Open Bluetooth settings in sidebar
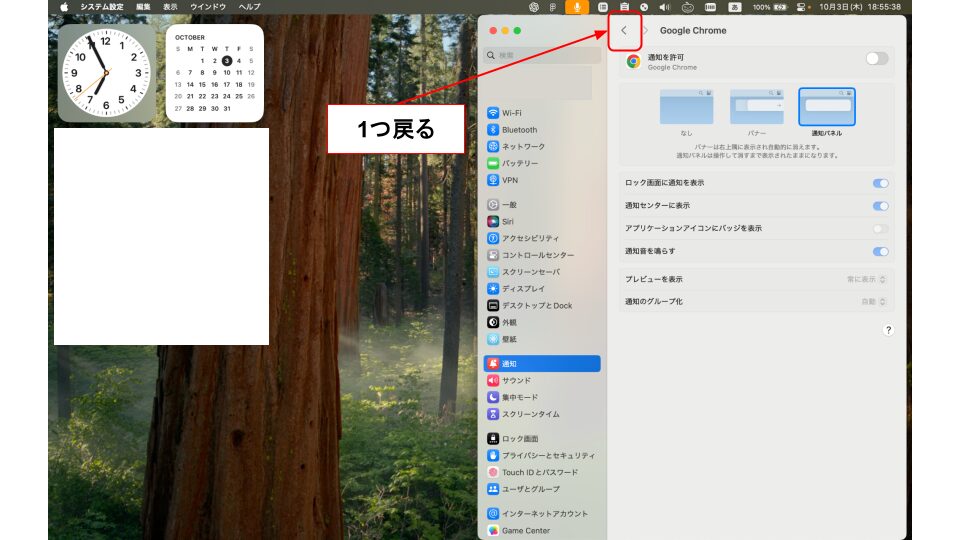Viewport: 960px width, 540px height. pyautogui.click(x=518, y=130)
